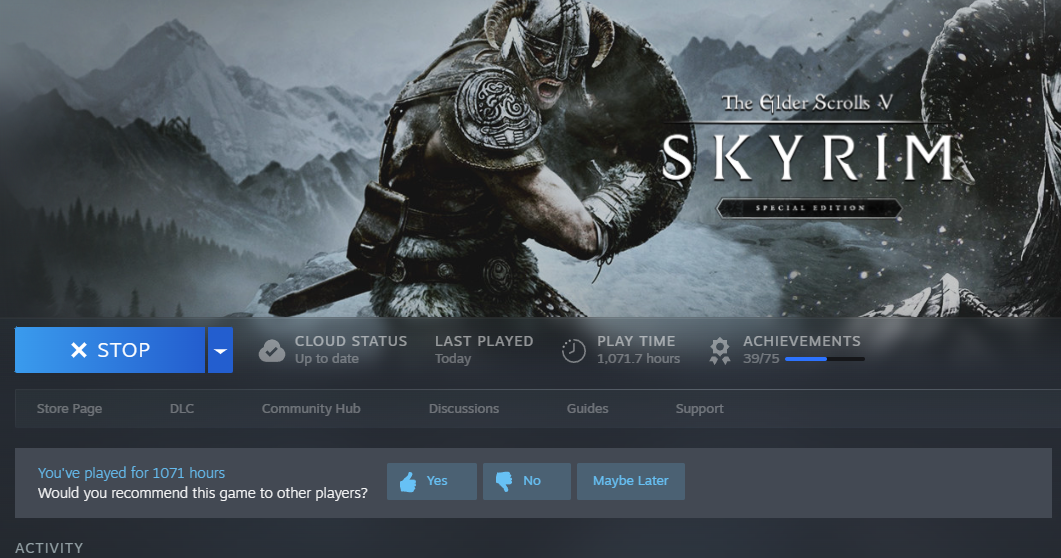Click the cloud status checkmark icon
This screenshot has width=1061, height=558.
(272, 350)
